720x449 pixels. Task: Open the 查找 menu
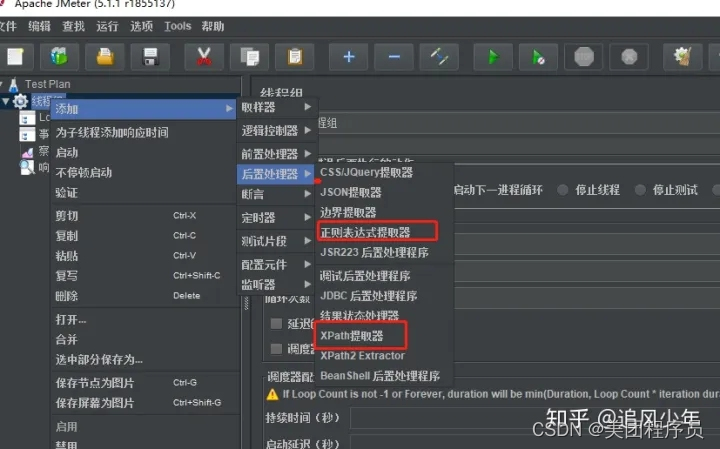73,27
